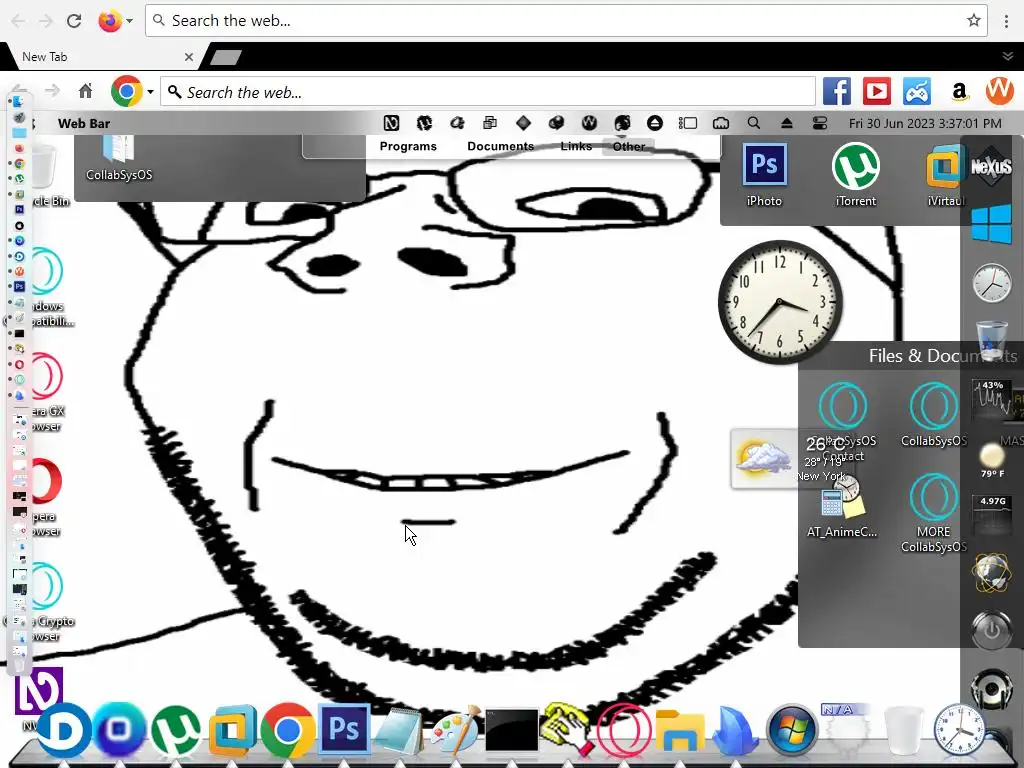Screen dimensions: 1024x768
Task: Click the circled eject icon in the menu bar
Action: point(654,123)
